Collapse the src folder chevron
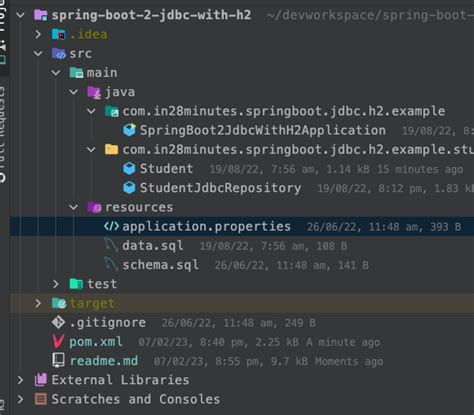 click(x=38, y=53)
